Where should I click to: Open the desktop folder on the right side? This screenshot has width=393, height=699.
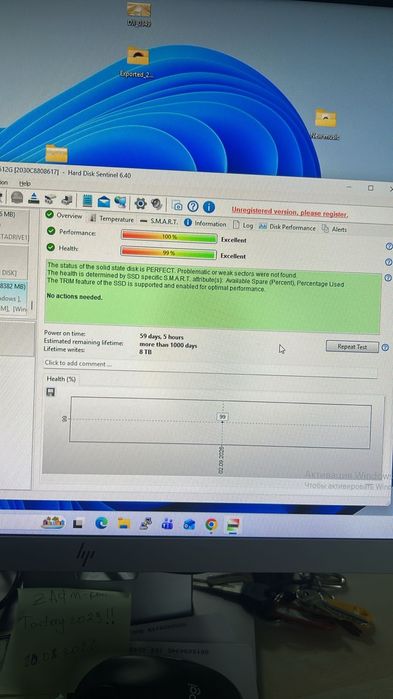[x=325, y=124]
